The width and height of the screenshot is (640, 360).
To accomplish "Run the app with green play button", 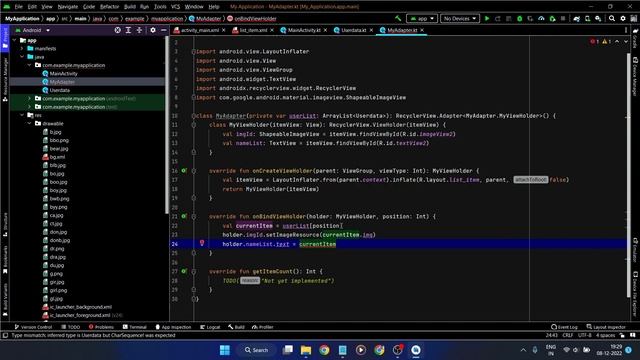I will click(x=487, y=18).
